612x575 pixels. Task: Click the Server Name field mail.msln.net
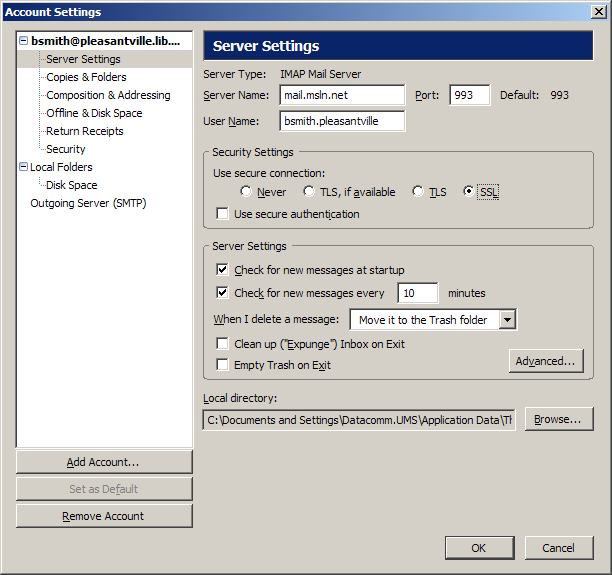coord(342,95)
